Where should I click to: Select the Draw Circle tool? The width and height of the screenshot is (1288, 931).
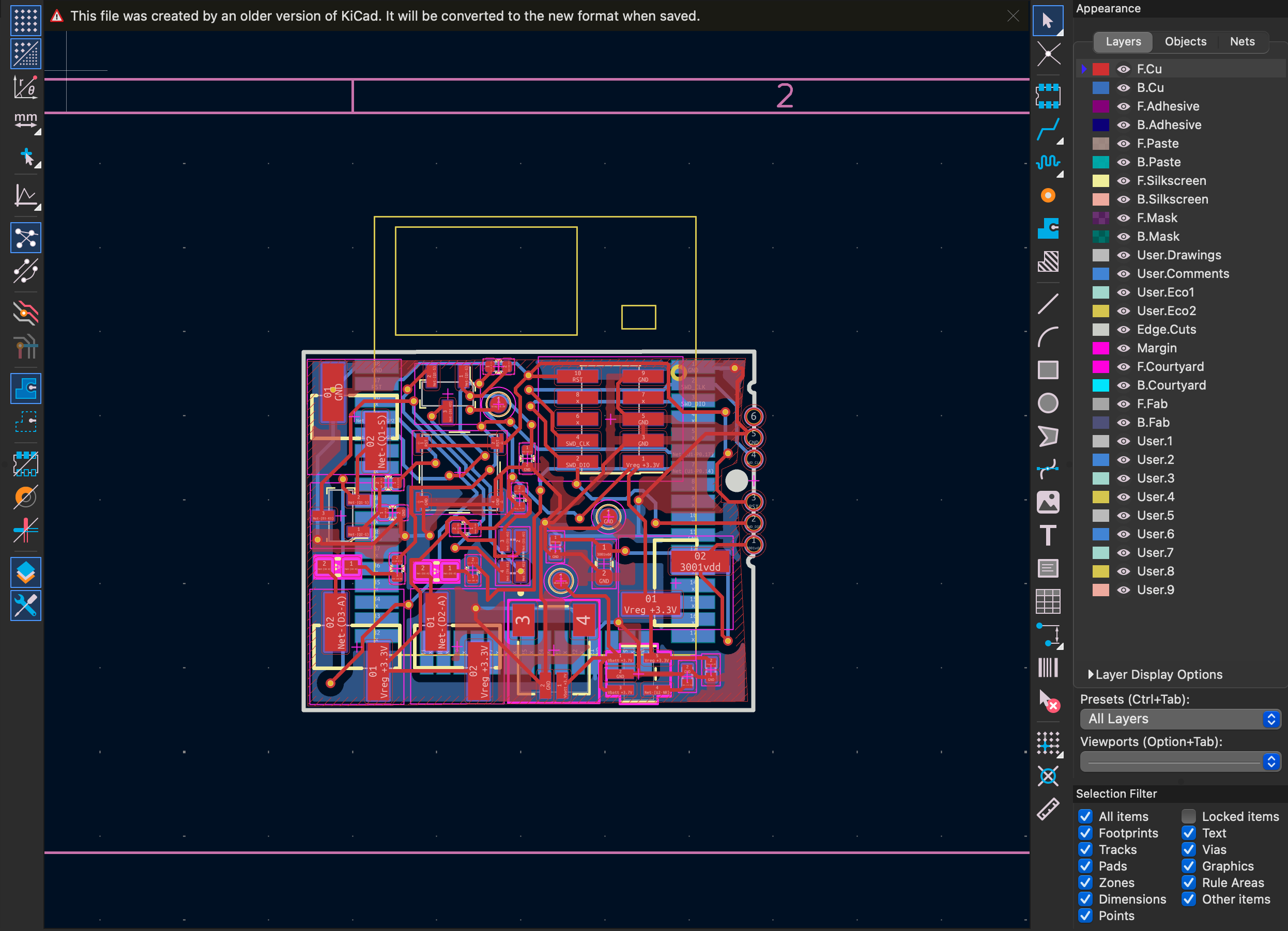click(1048, 403)
